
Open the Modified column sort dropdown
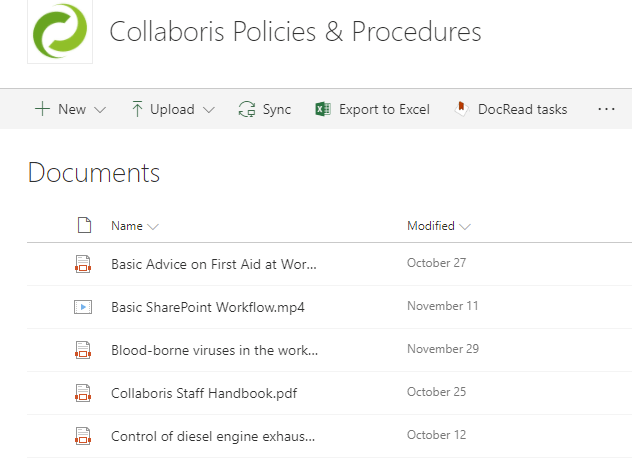[438, 226]
